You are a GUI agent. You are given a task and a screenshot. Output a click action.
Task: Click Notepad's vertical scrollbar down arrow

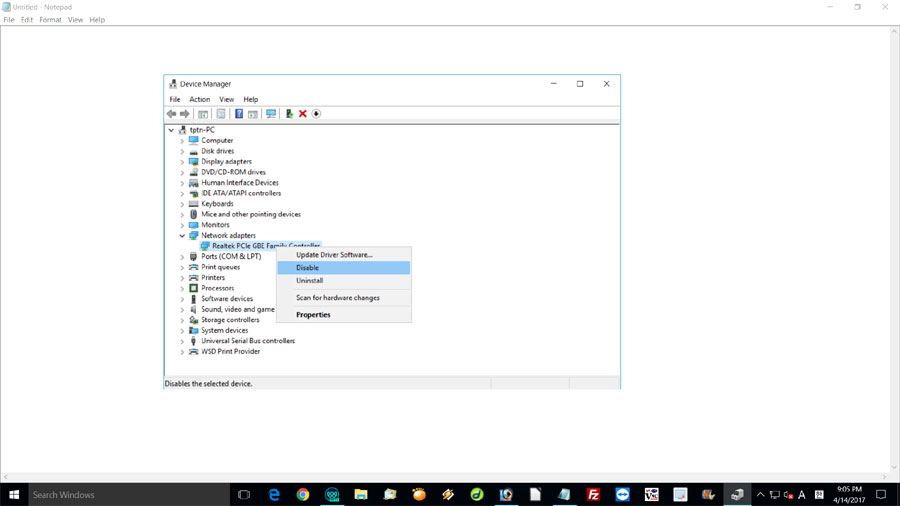coord(895,468)
